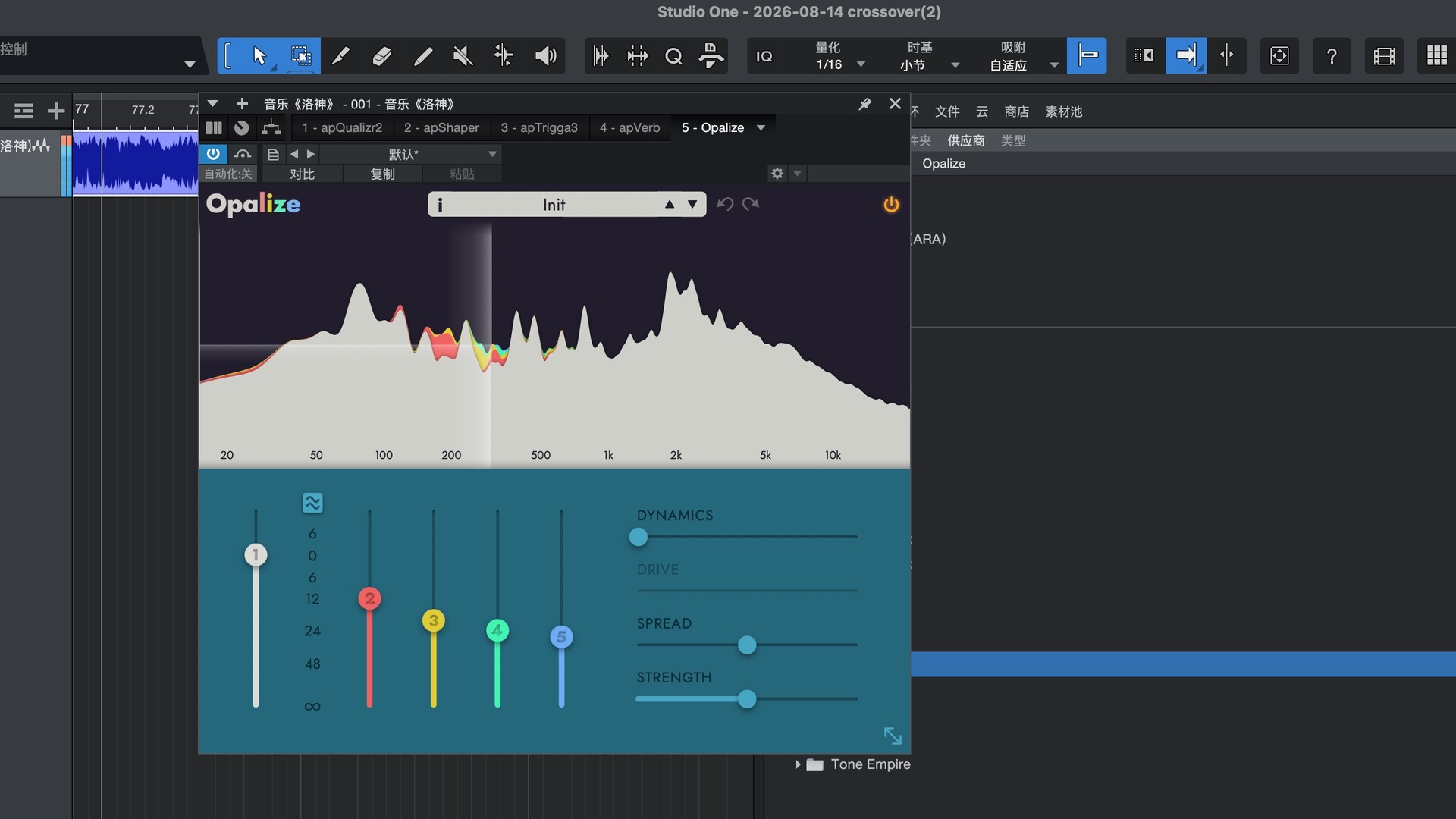Select the Range tool
Viewport: 1456px width, 819px height.
pos(300,55)
